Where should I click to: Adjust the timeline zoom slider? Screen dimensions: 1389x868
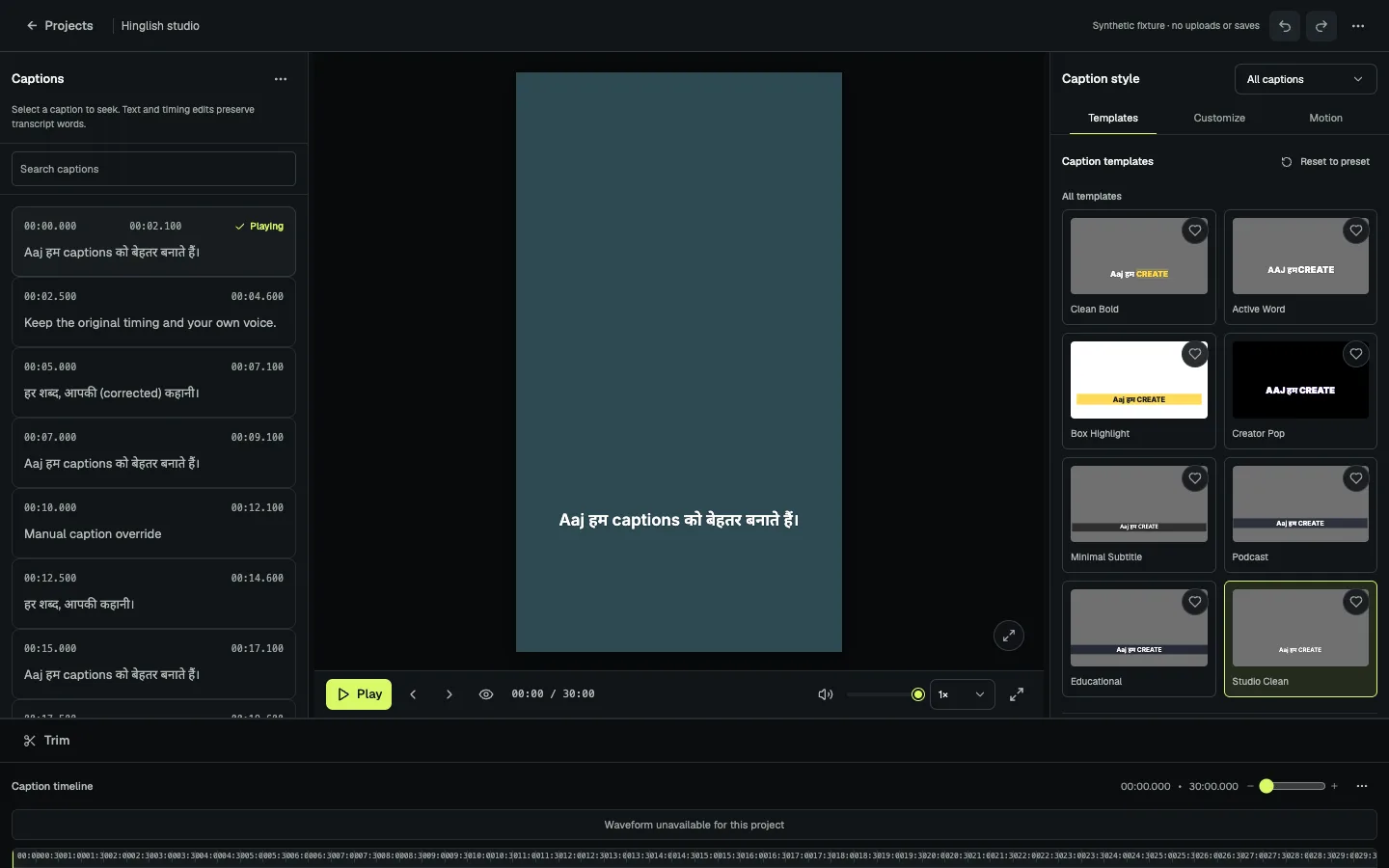coord(1293,786)
